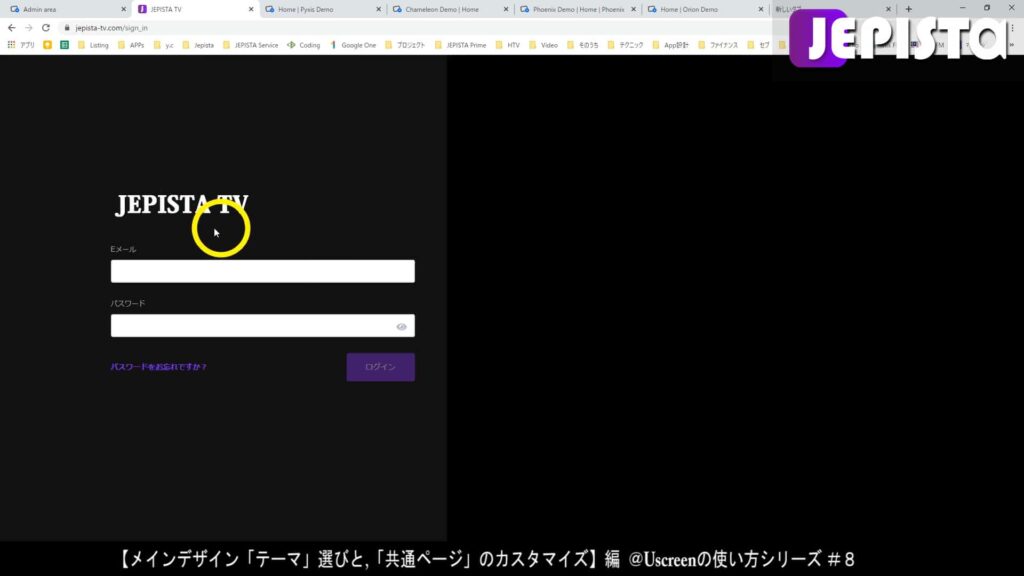The image size is (1024, 576).
Task: Open the yellow icon bookmark beside the apps shortcut
Action: pos(47,45)
